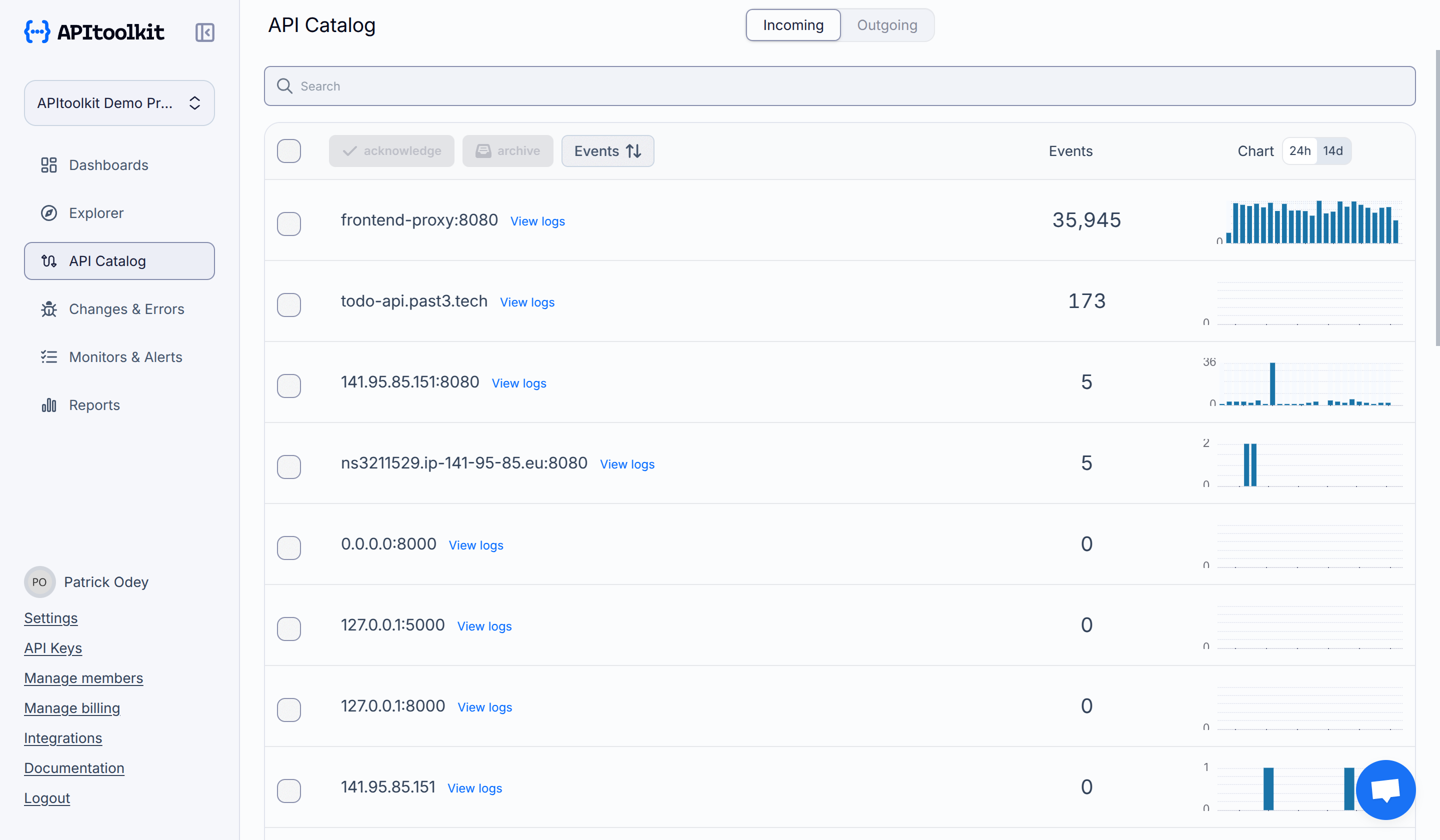Click the Monitors & Alerts checklist icon
The width and height of the screenshot is (1440, 840).
pos(49,356)
